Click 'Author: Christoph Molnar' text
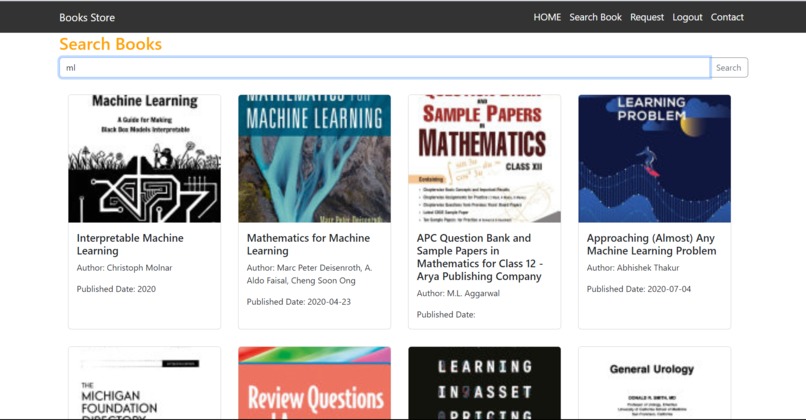The image size is (806, 420). 124,268
